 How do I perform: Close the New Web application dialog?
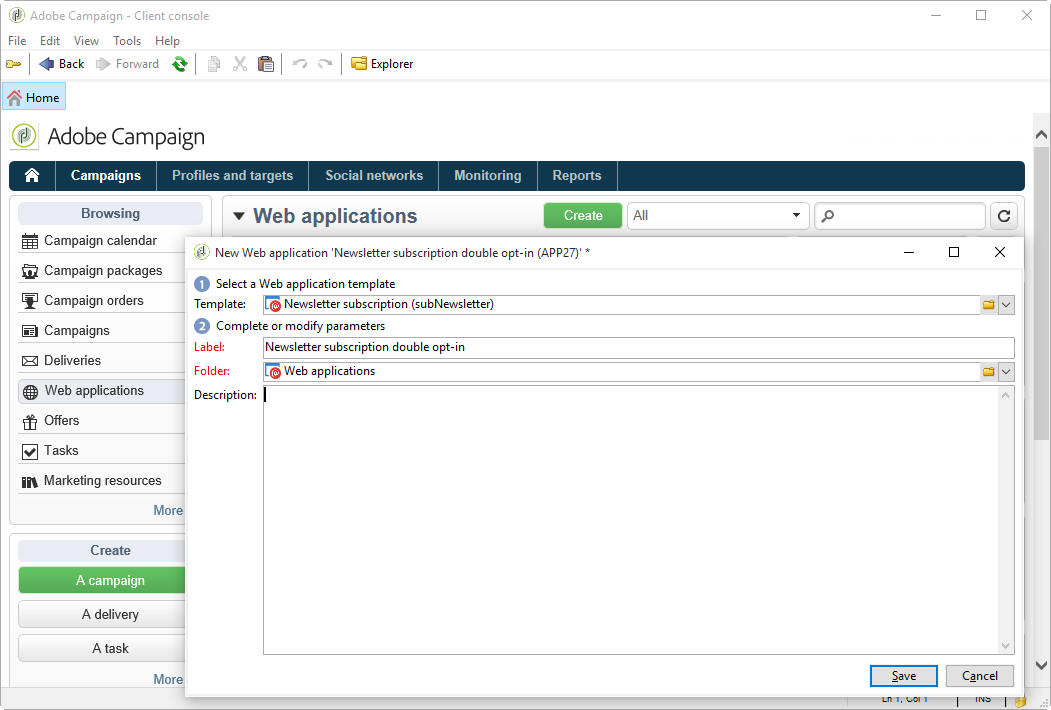[999, 252]
